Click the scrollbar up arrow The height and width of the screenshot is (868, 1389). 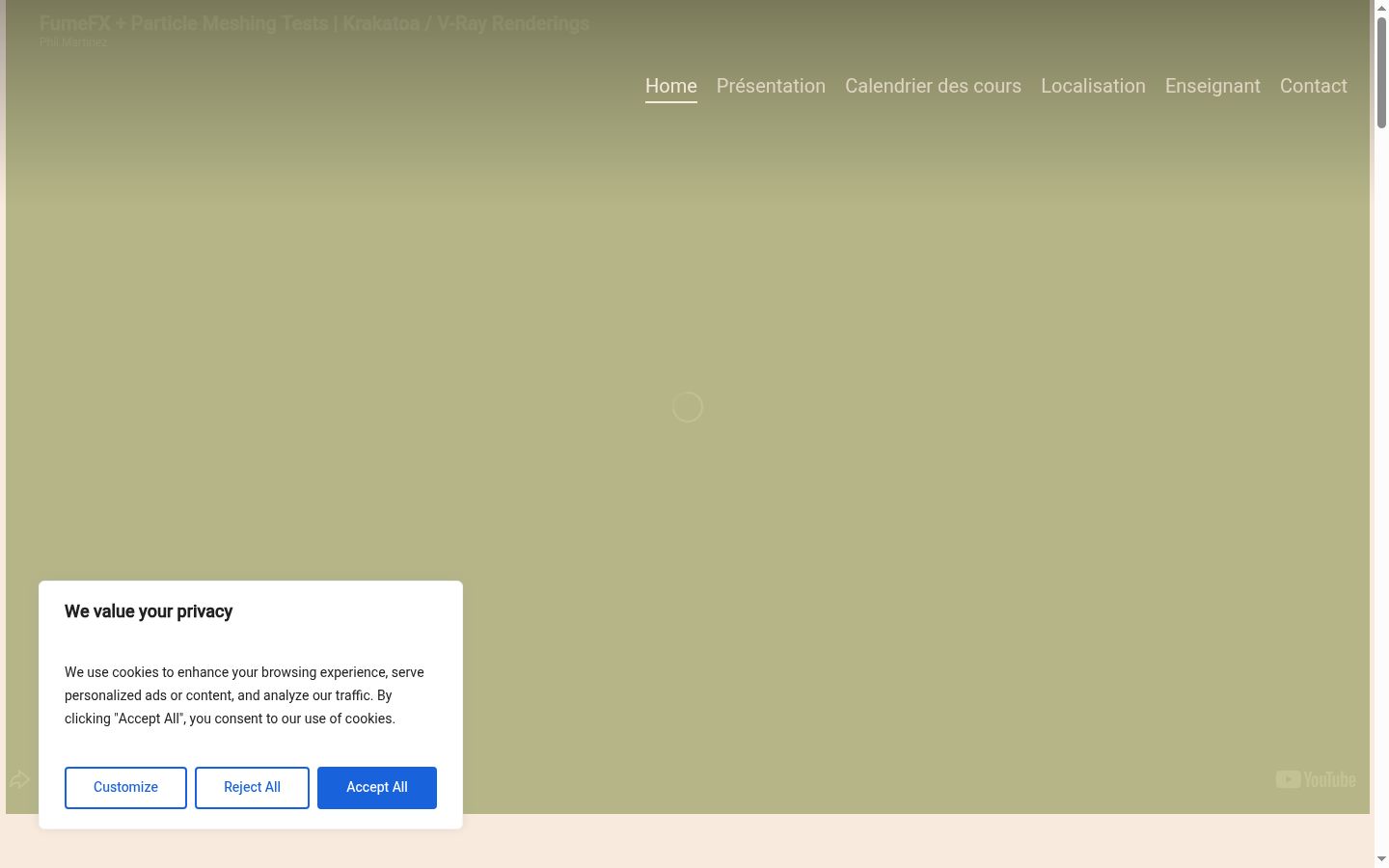point(1381,8)
